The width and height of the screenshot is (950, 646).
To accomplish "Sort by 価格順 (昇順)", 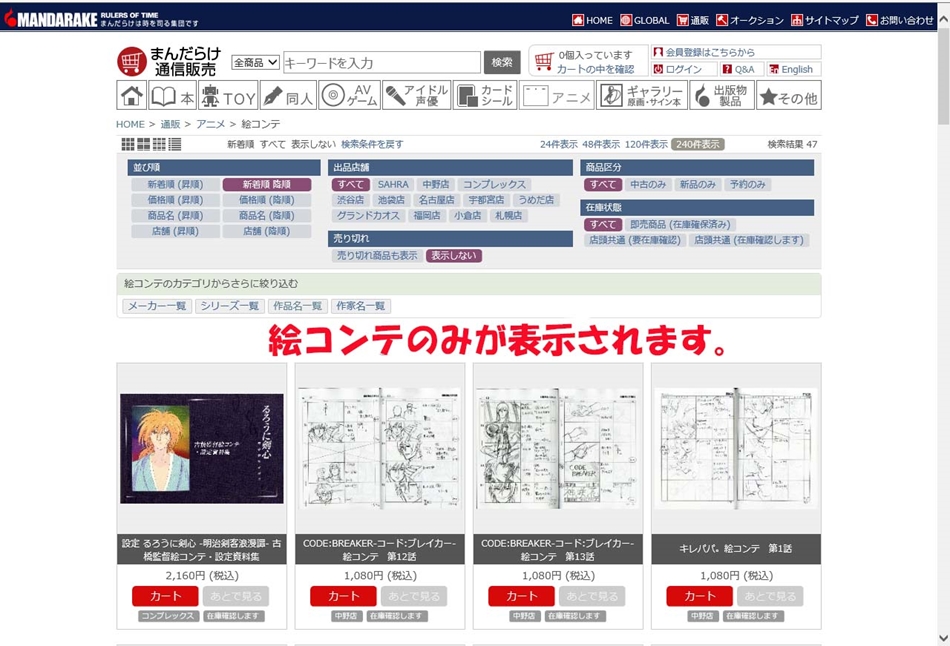I will click(175, 200).
